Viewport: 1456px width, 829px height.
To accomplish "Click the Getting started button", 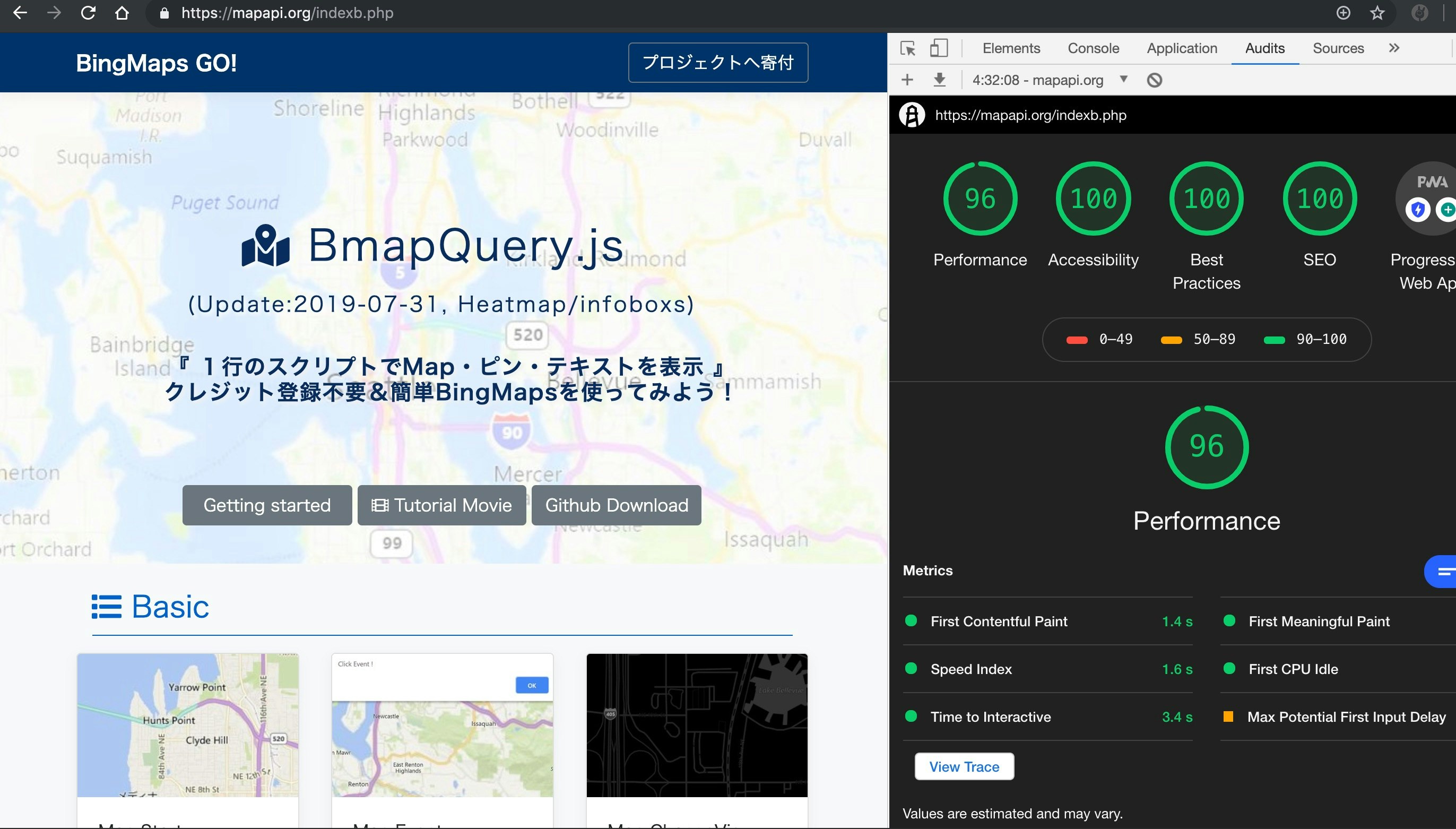I will tap(267, 505).
